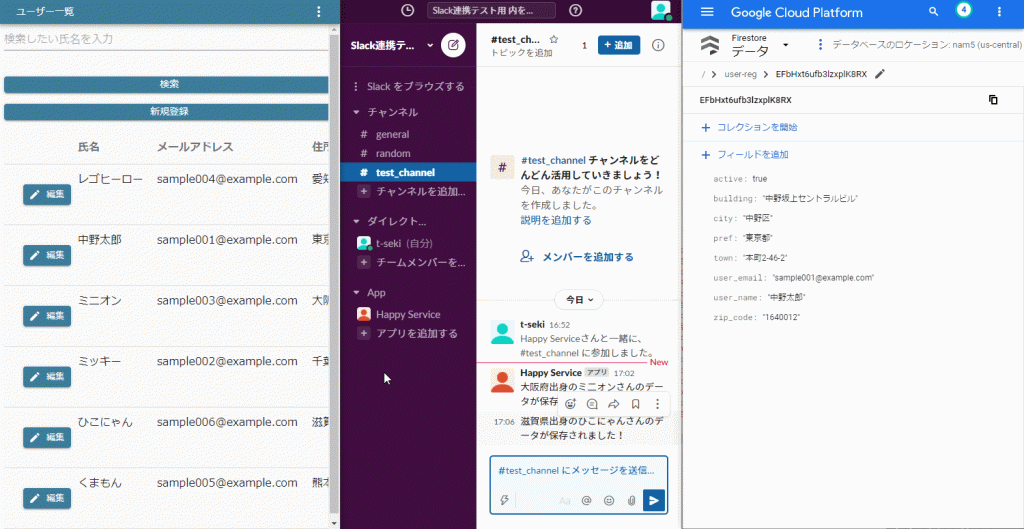Expand Slack workspace name dropdown
Screen dimensions: 1024x529
point(430,46)
